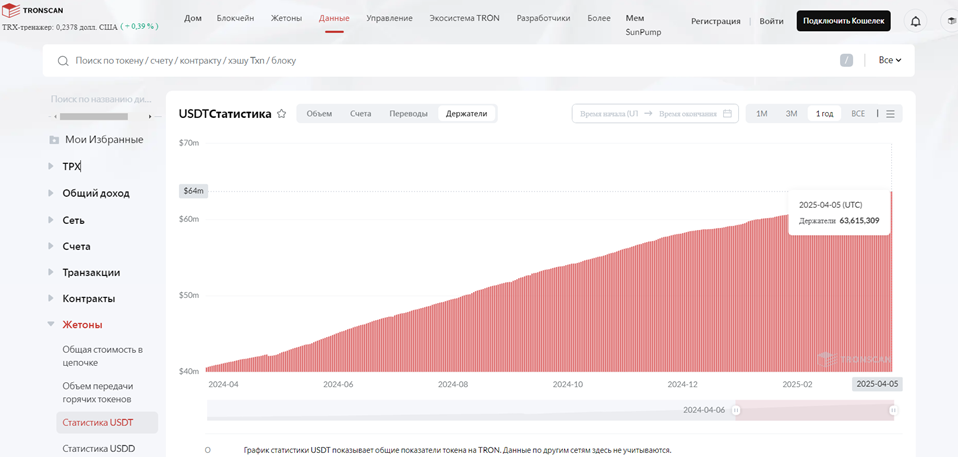Click the Регистрация link

point(715,21)
